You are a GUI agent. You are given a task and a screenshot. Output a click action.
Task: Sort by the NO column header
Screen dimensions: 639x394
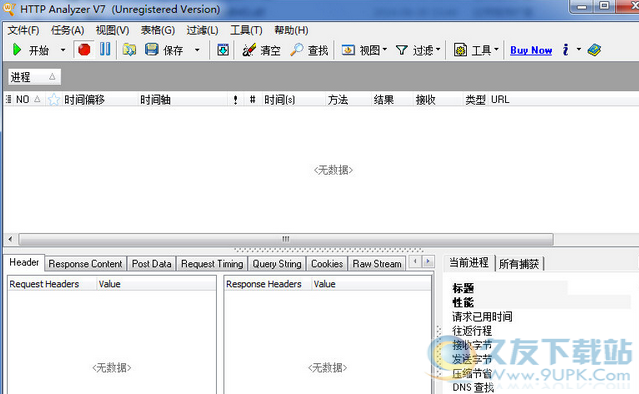click(28, 99)
